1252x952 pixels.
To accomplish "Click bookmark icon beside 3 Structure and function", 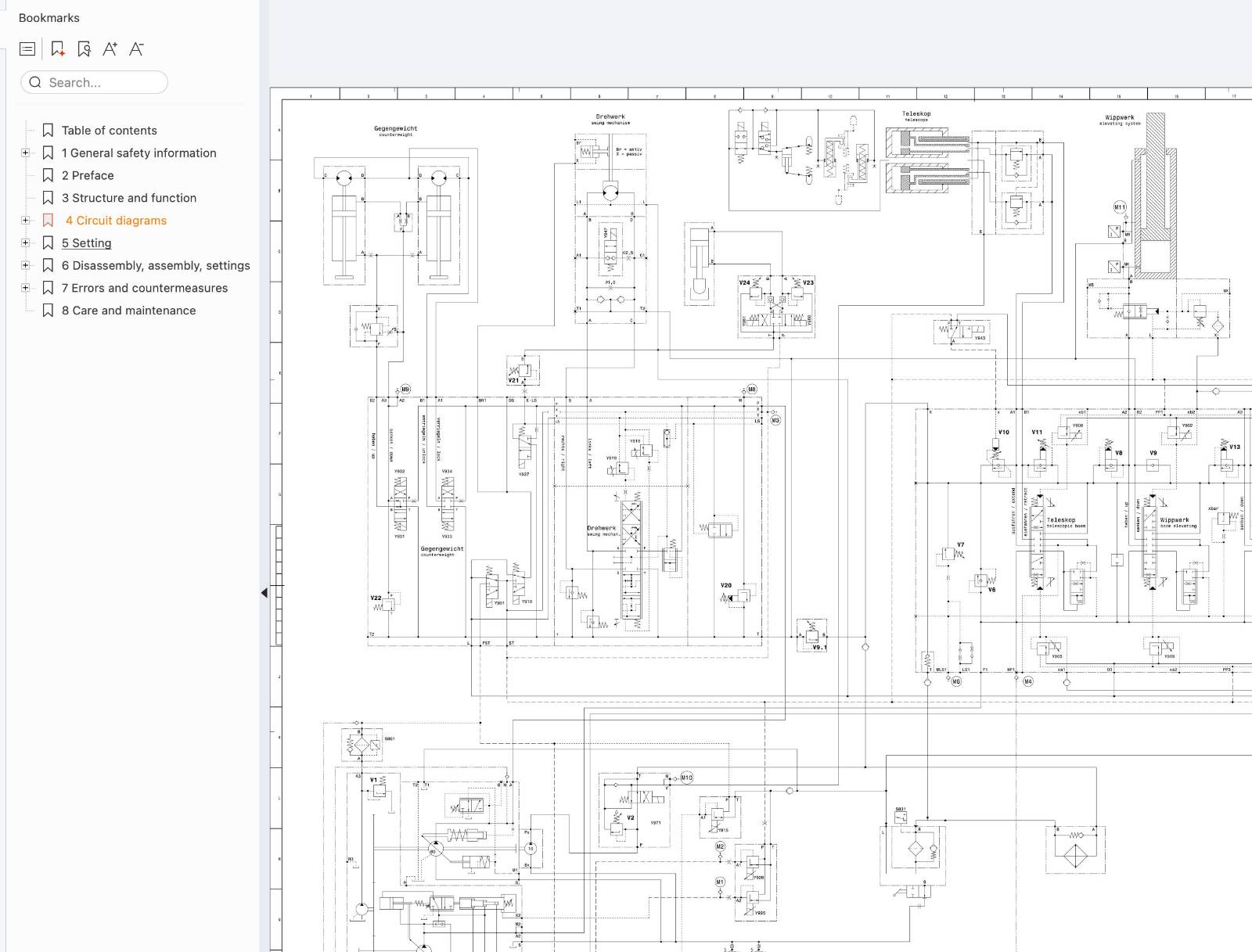I will pos(48,198).
